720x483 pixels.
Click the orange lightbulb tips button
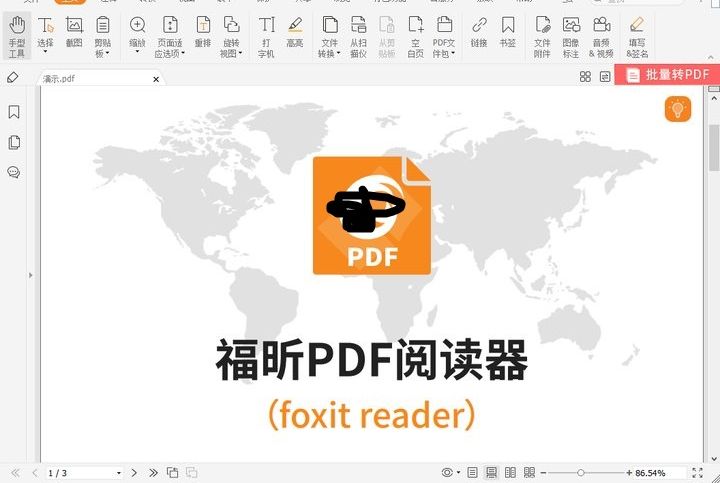[678, 109]
